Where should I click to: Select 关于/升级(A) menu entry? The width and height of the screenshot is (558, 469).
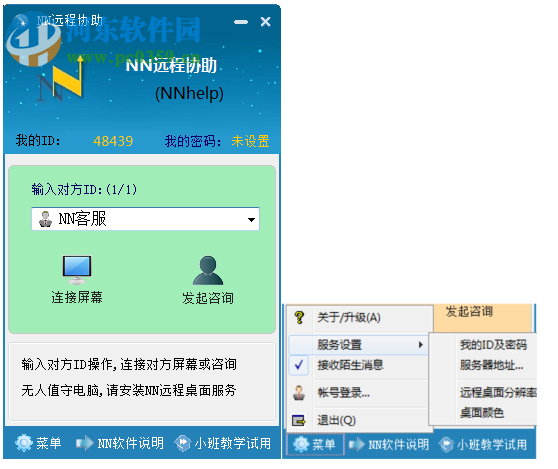coord(360,317)
